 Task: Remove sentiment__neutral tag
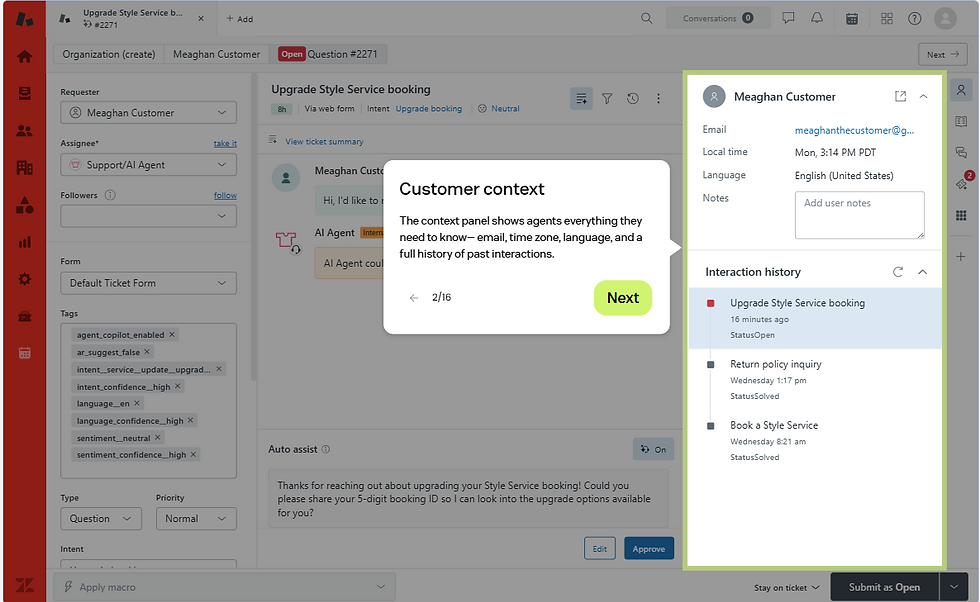point(158,438)
